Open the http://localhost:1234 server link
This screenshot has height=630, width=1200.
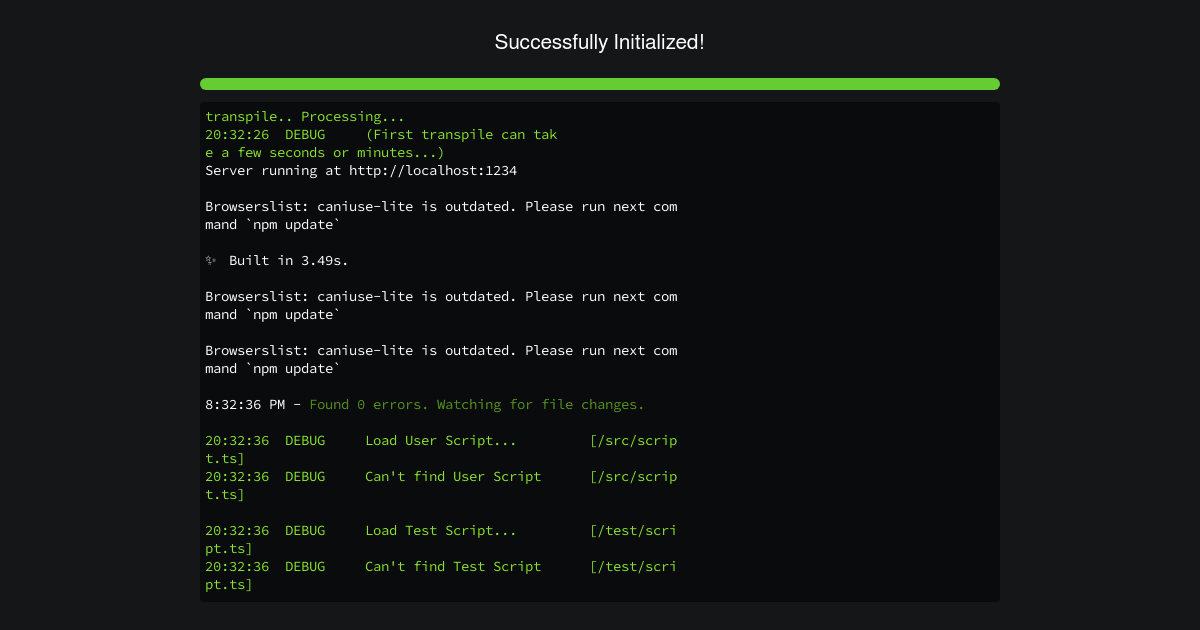(x=433, y=171)
